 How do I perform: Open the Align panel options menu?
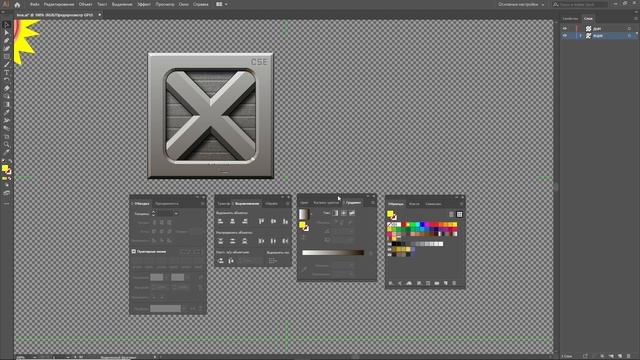coord(287,203)
